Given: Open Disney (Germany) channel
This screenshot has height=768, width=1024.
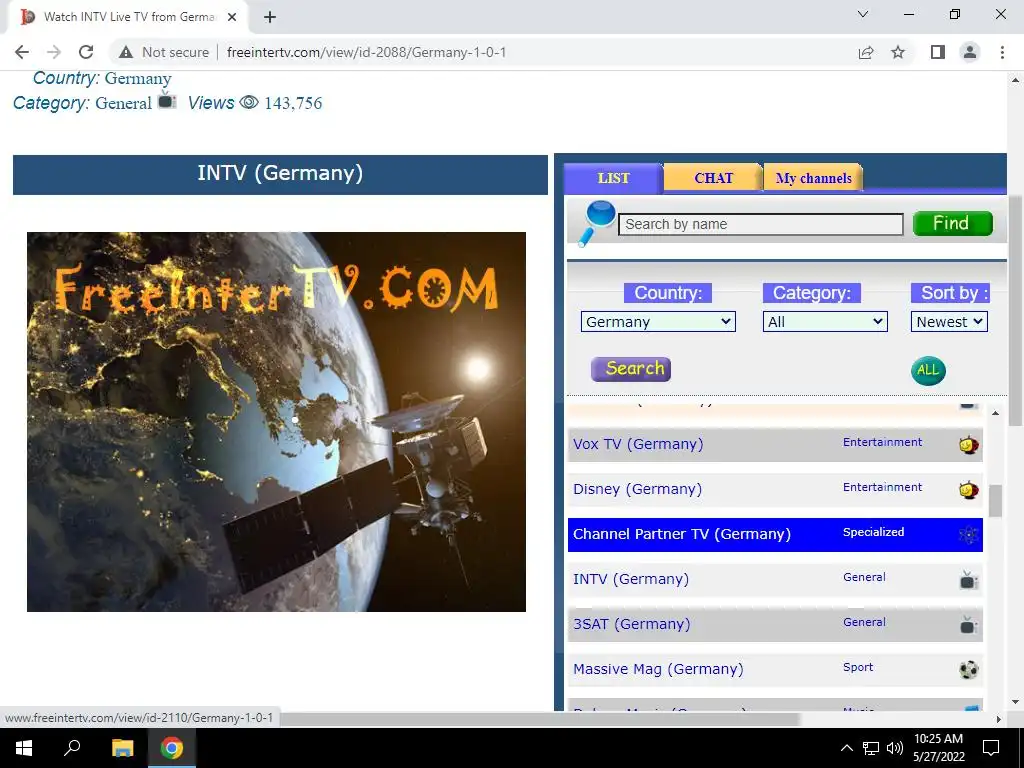Looking at the screenshot, I should click(x=637, y=489).
